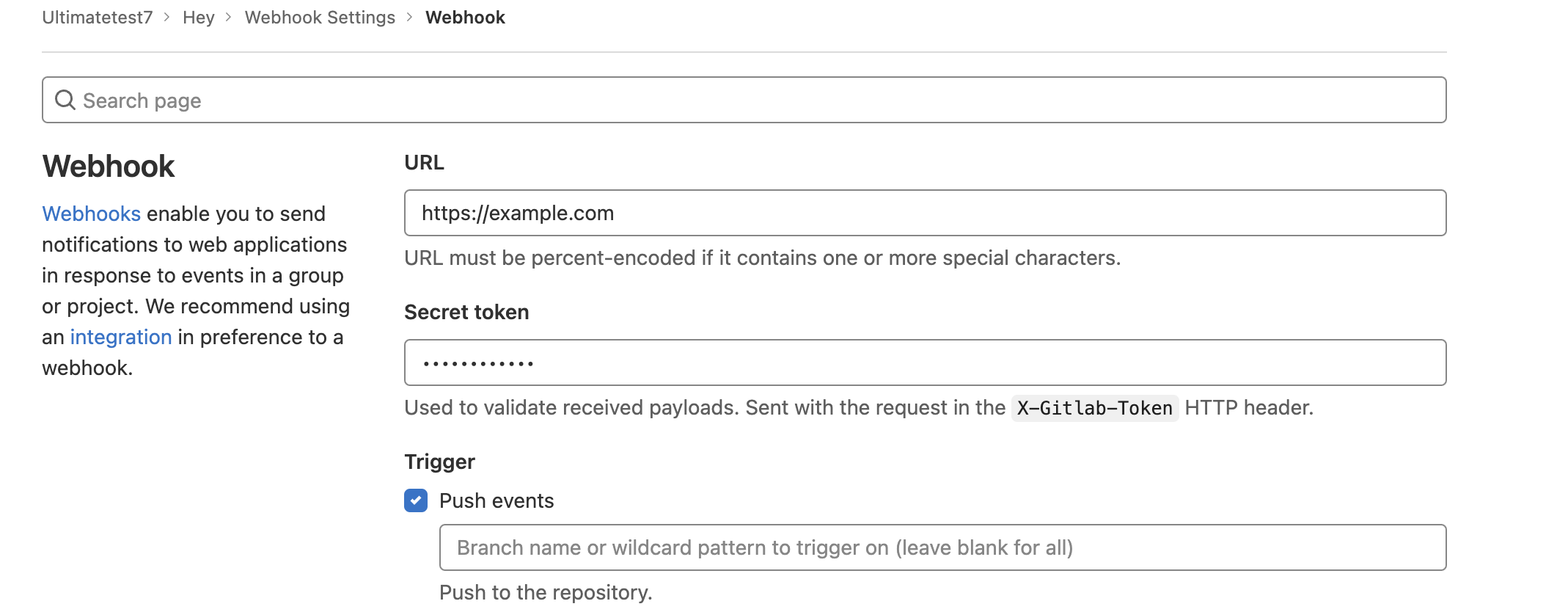Click the Secret token field label
The width and height of the screenshot is (1568, 612).
pyautogui.click(x=466, y=312)
